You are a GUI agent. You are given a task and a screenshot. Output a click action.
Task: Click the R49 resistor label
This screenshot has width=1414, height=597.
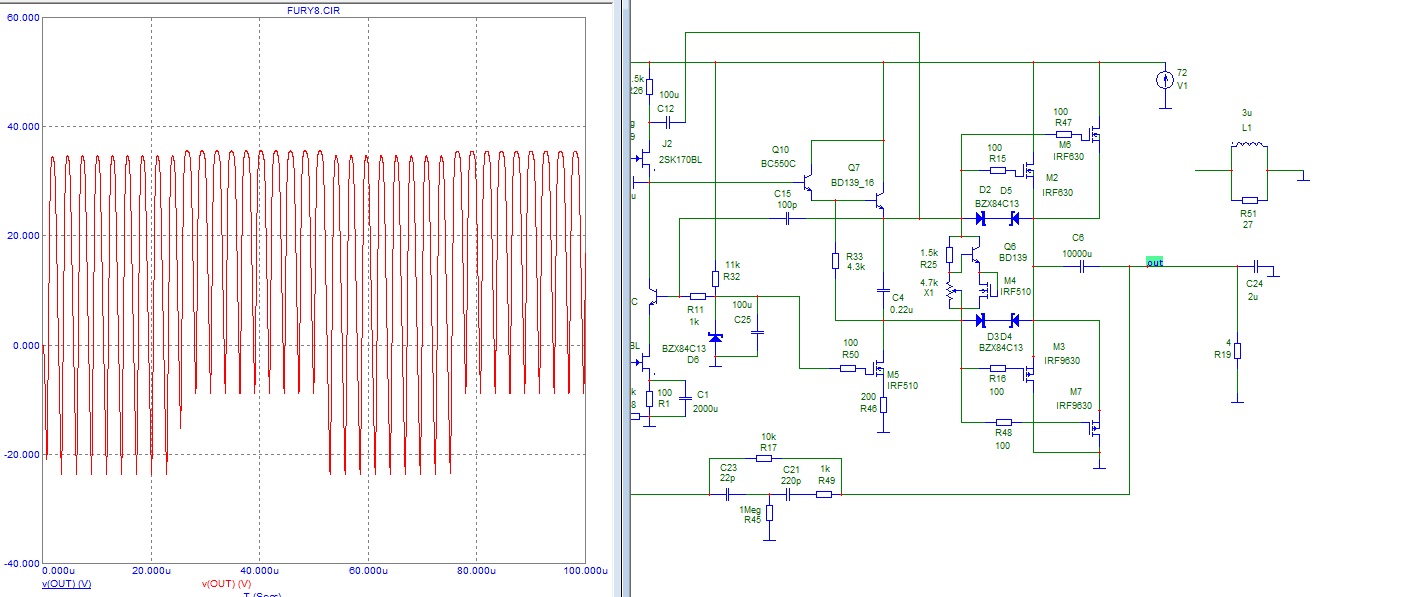pos(825,481)
